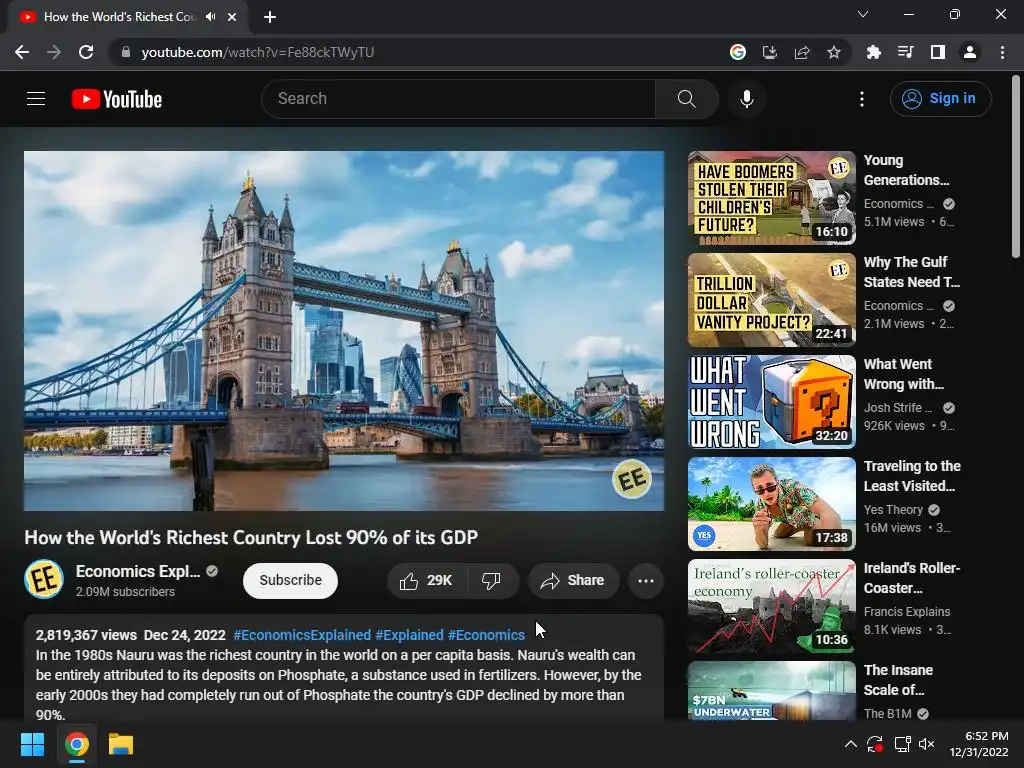This screenshot has height=768, width=1024.
Task: View site information padlock icon
Action: [126, 52]
